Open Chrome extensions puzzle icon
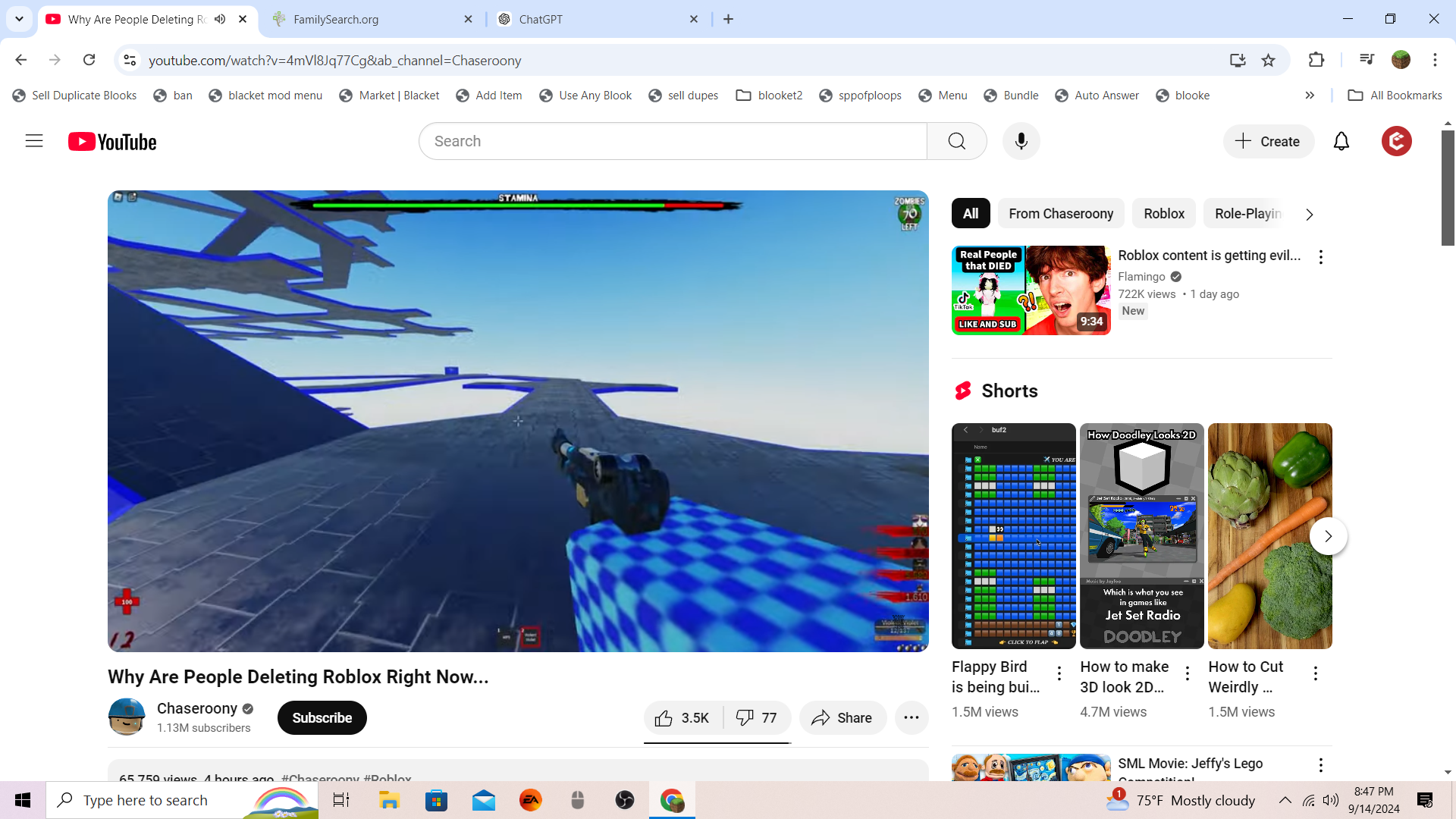The width and height of the screenshot is (1456, 819). (x=1316, y=60)
